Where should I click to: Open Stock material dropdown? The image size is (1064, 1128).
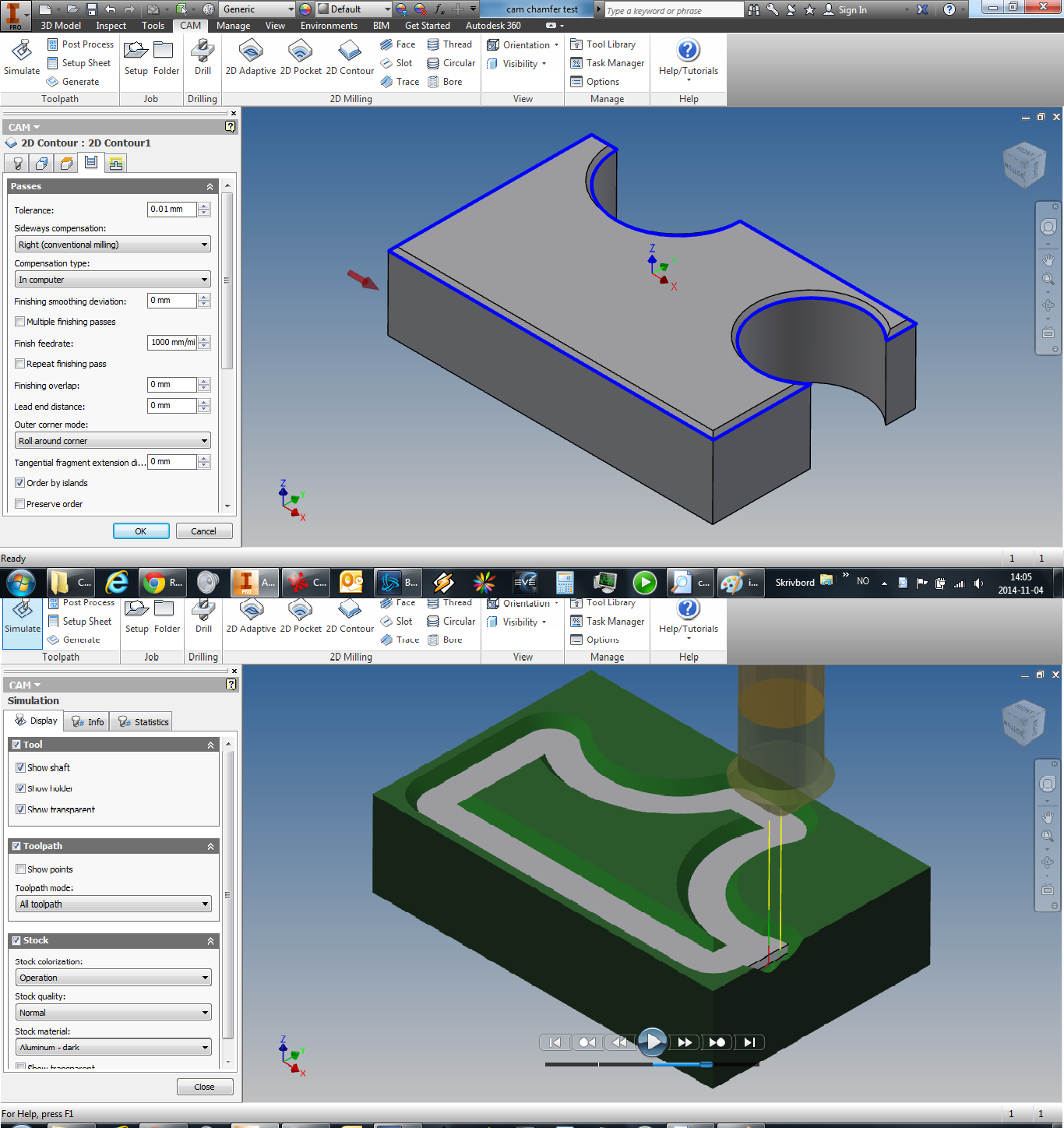point(114,1048)
